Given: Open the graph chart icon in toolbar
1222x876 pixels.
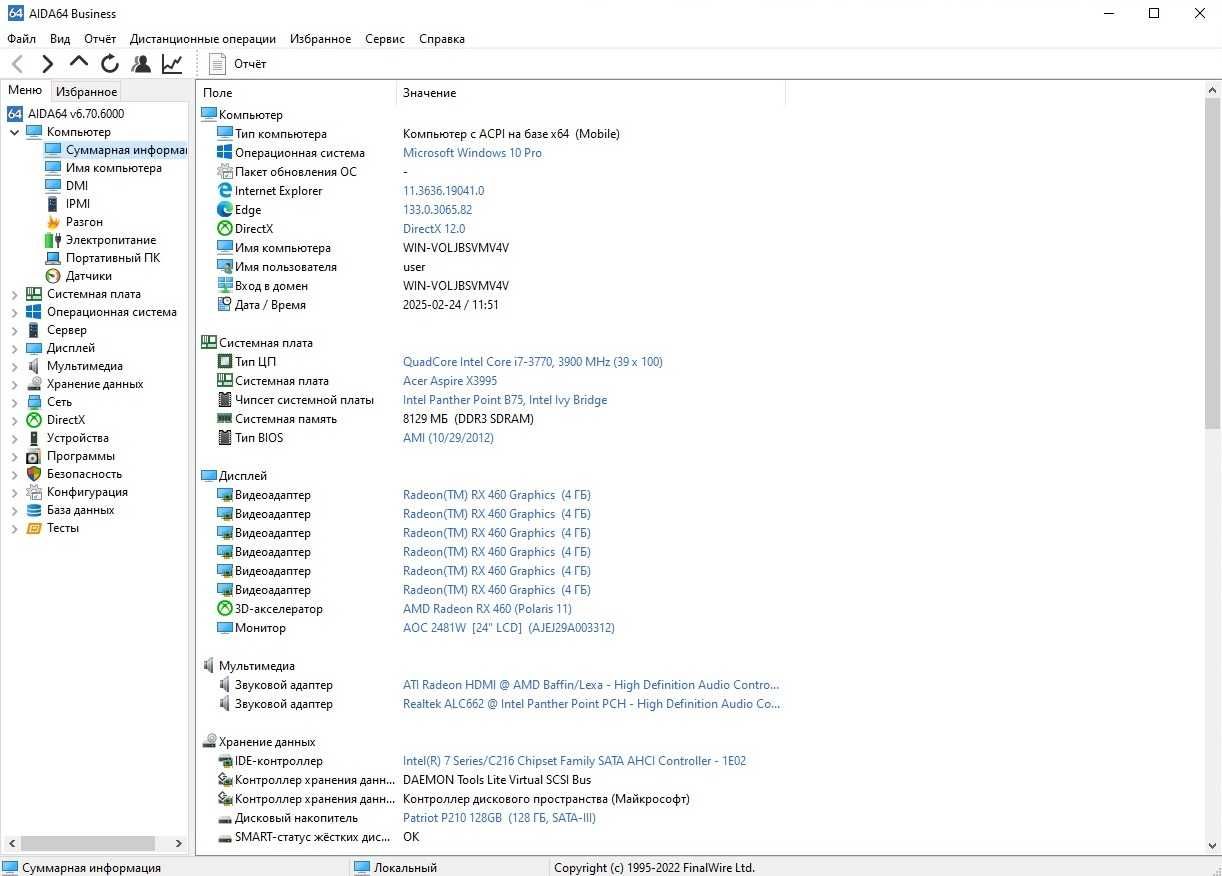Looking at the screenshot, I should pyautogui.click(x=172, y=64).
